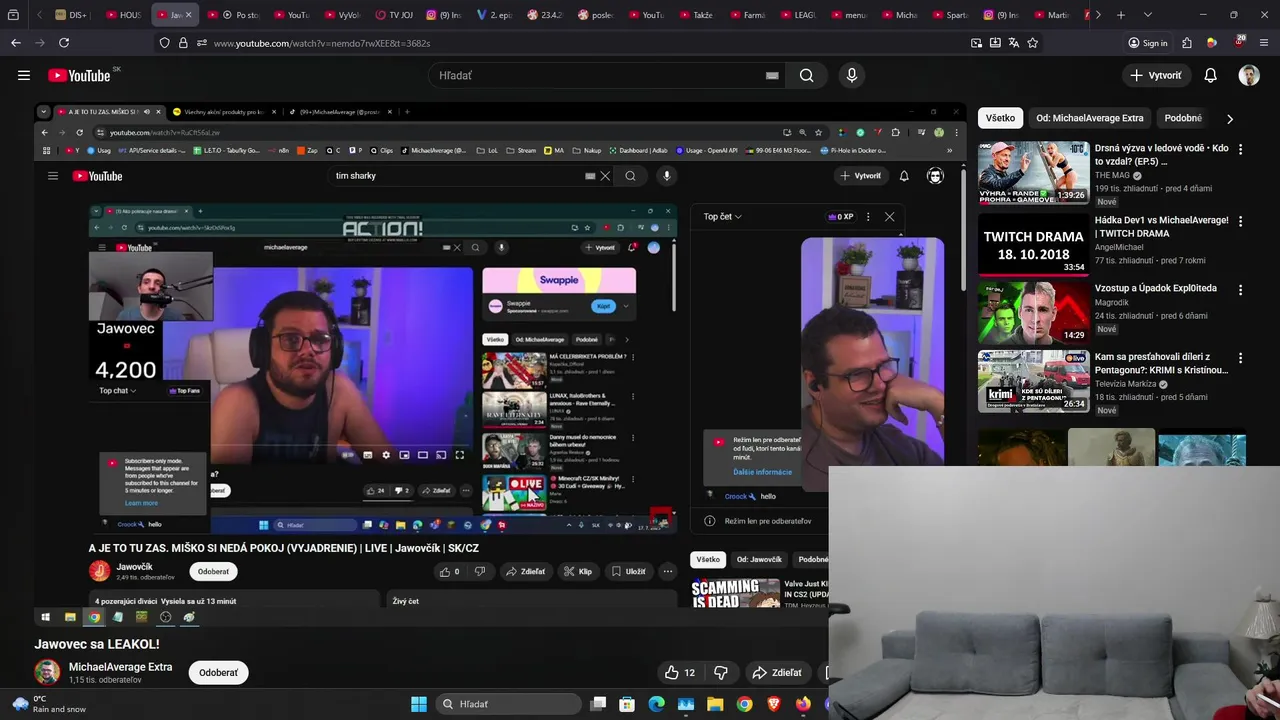This screenshot has height=720, width=1280.
Task: Go back with the browser Back arrow
Action: [x=15, y=43]
